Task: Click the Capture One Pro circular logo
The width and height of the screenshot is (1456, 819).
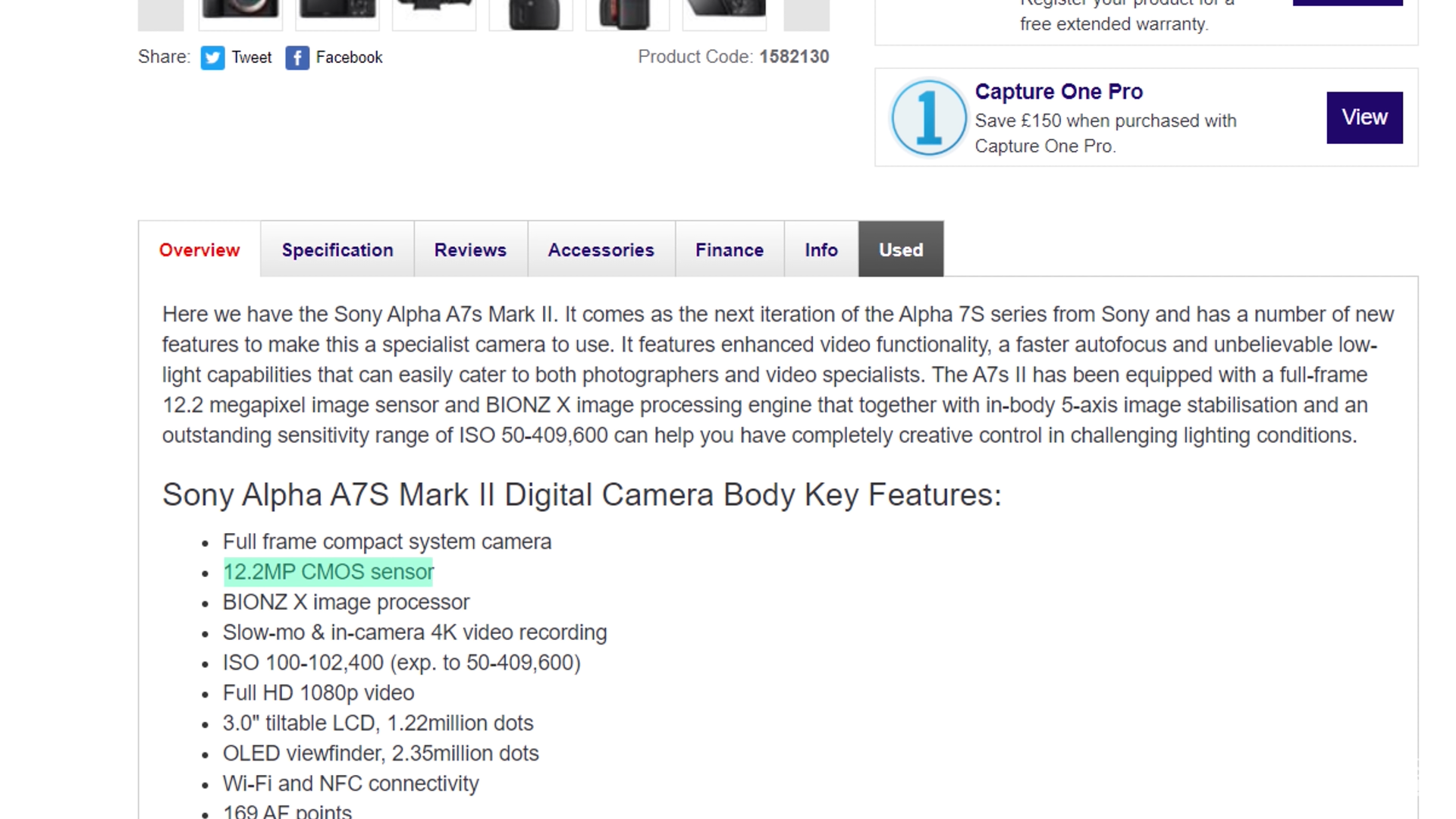Action: pos(928,118)
